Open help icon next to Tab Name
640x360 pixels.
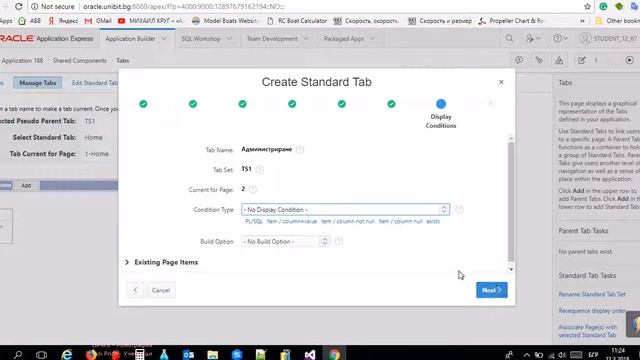pyautogui.click(x=300, y=149)
